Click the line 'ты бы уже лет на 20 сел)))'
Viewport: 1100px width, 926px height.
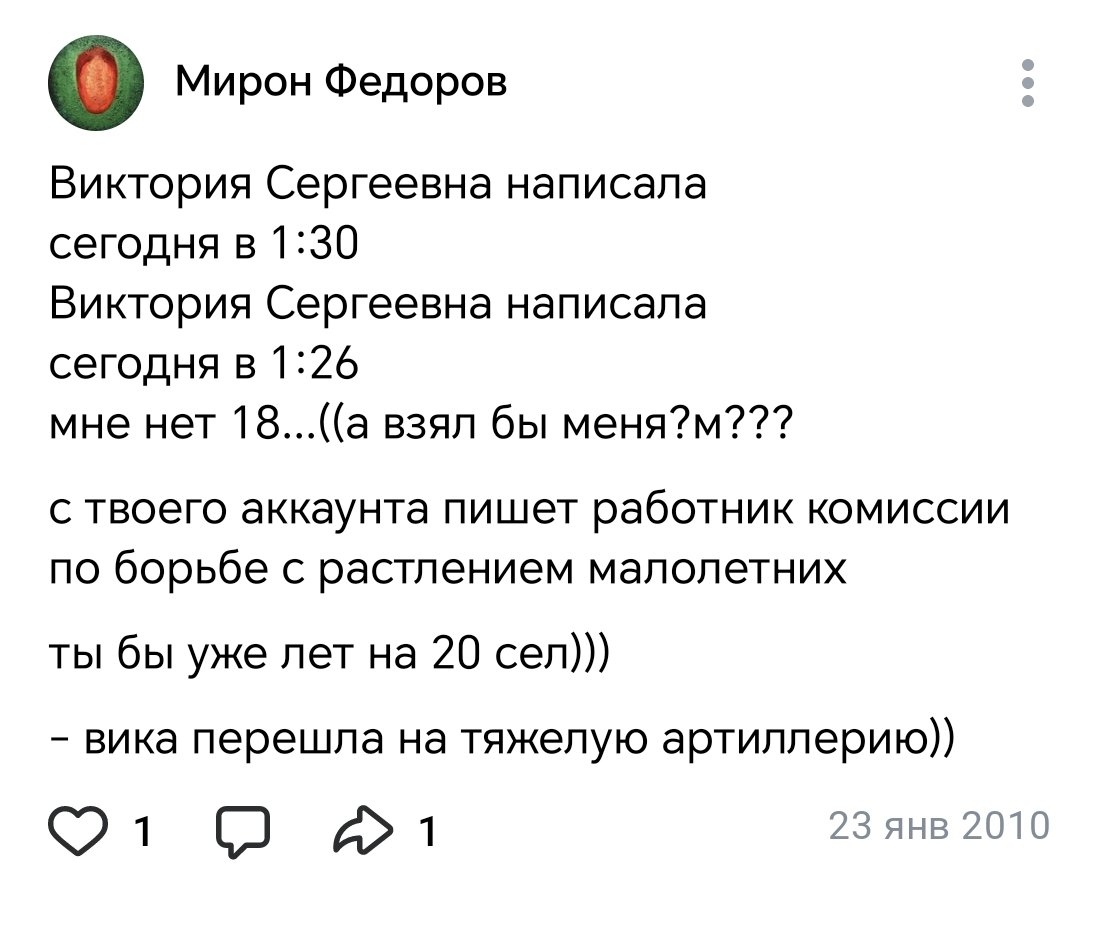coord(330,654)
